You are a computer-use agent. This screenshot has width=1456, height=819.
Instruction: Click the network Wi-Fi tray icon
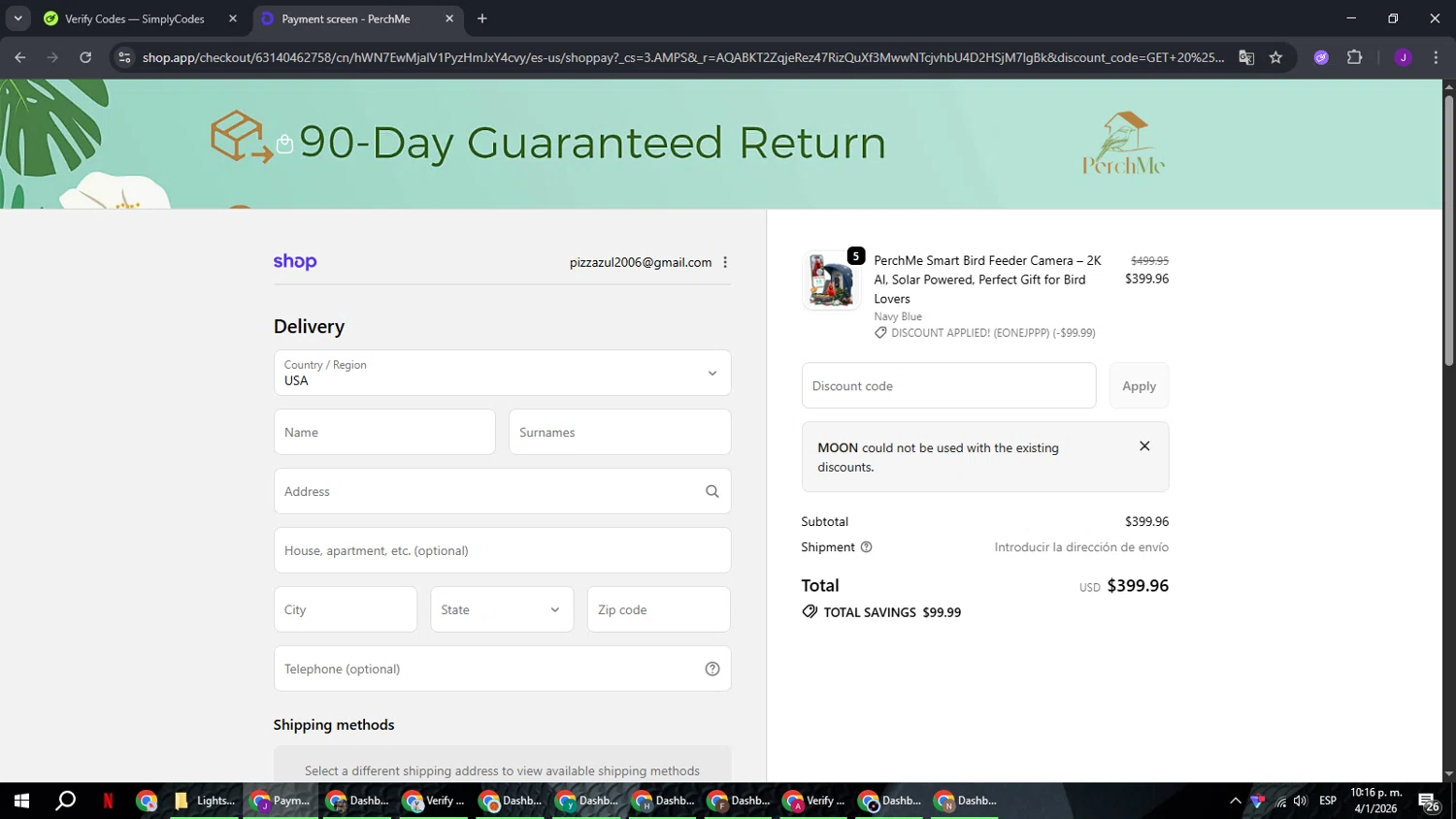coord(1280,801)
